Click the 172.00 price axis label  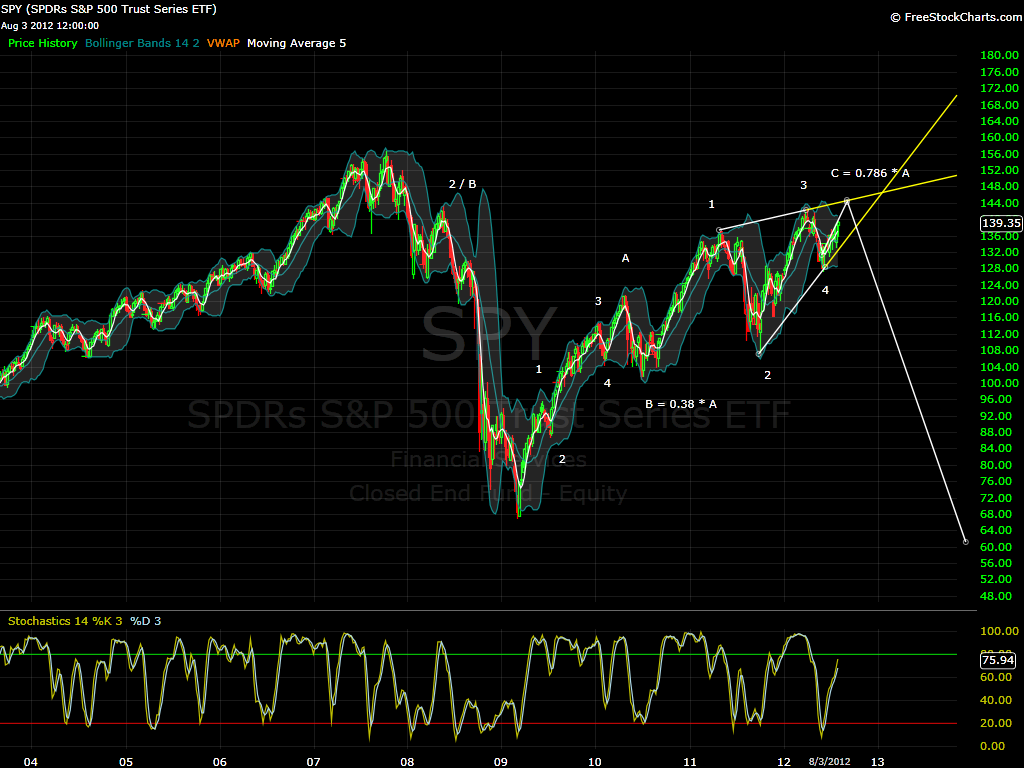coord(999,88)
